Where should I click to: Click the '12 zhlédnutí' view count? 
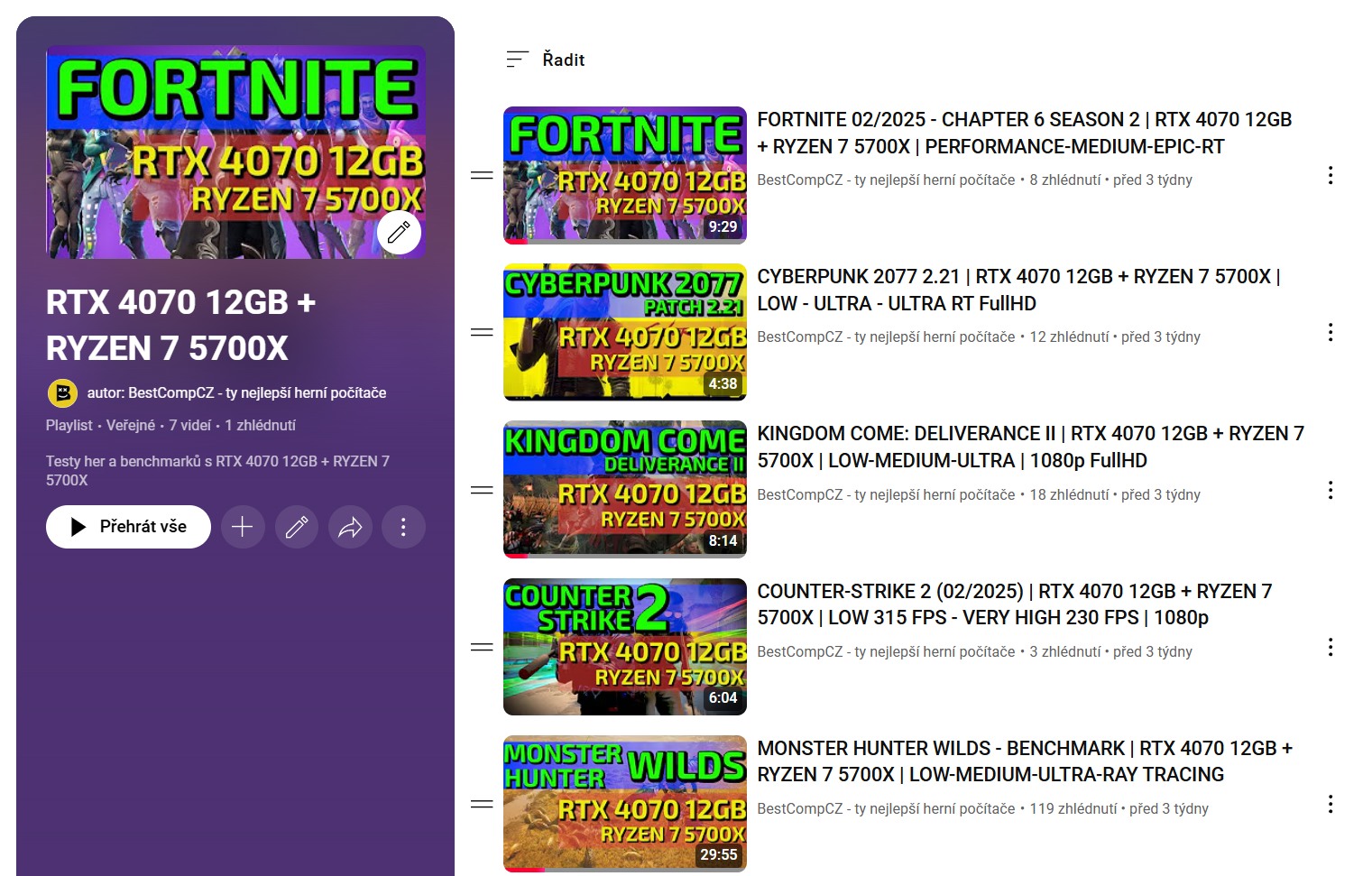point(1069,337)
